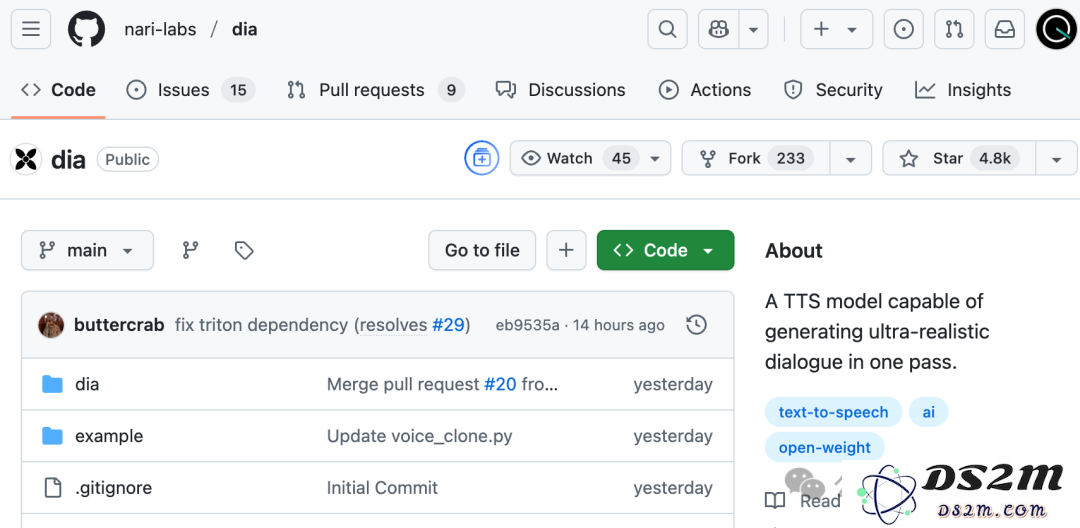The height and width of the screenshot is (528, 1080).
Task: Click the dia repository title
Action: coord(68,160)
